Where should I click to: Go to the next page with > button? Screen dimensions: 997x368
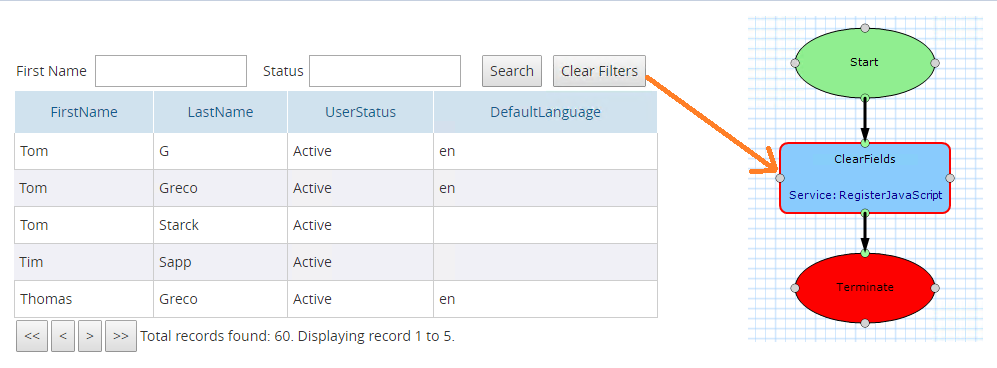coord(90,336)
